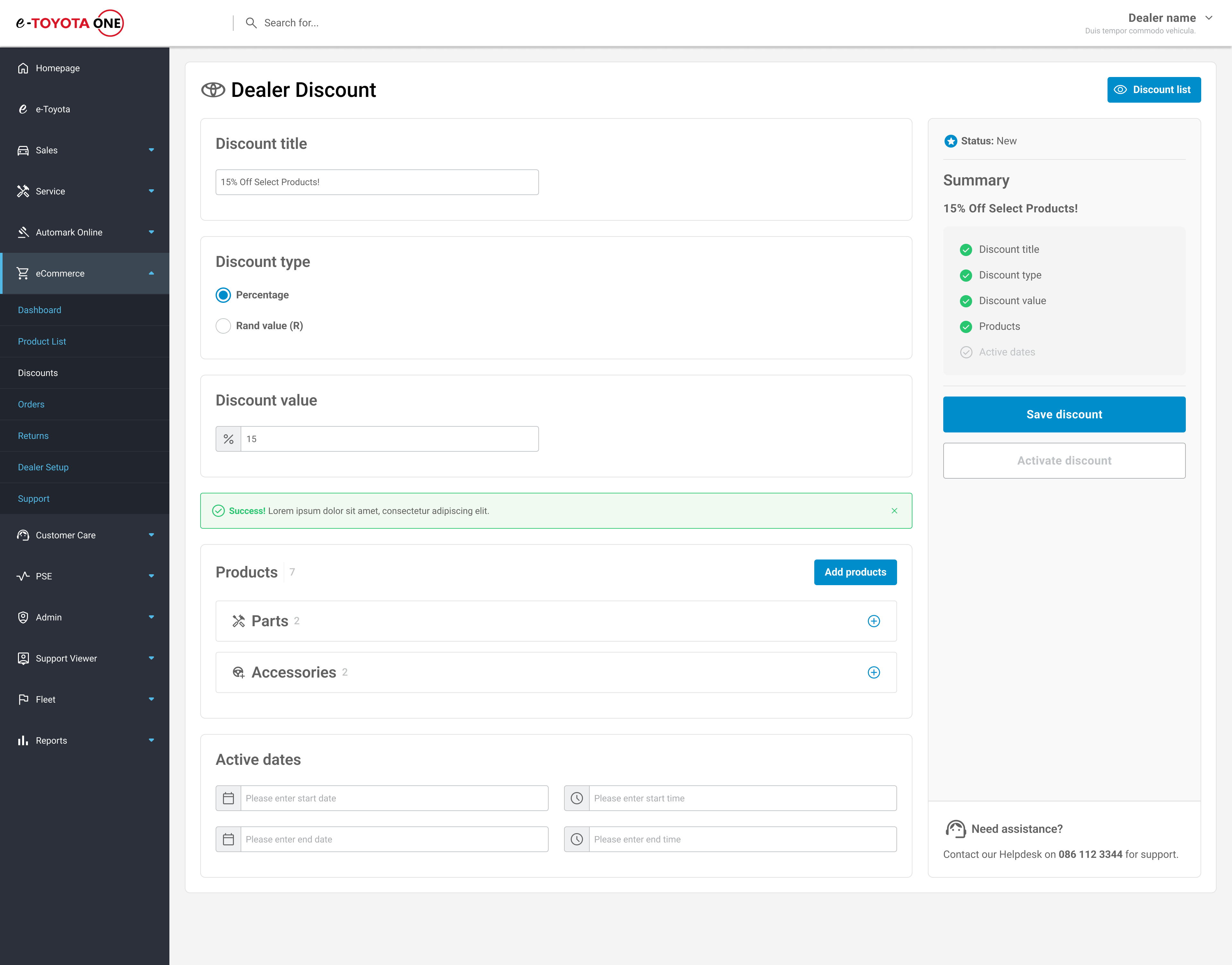Image resolution: width=1232 pixels, height=965 pixels.
Task: Expand the Parts section plus icon
Action: point(873,621)
